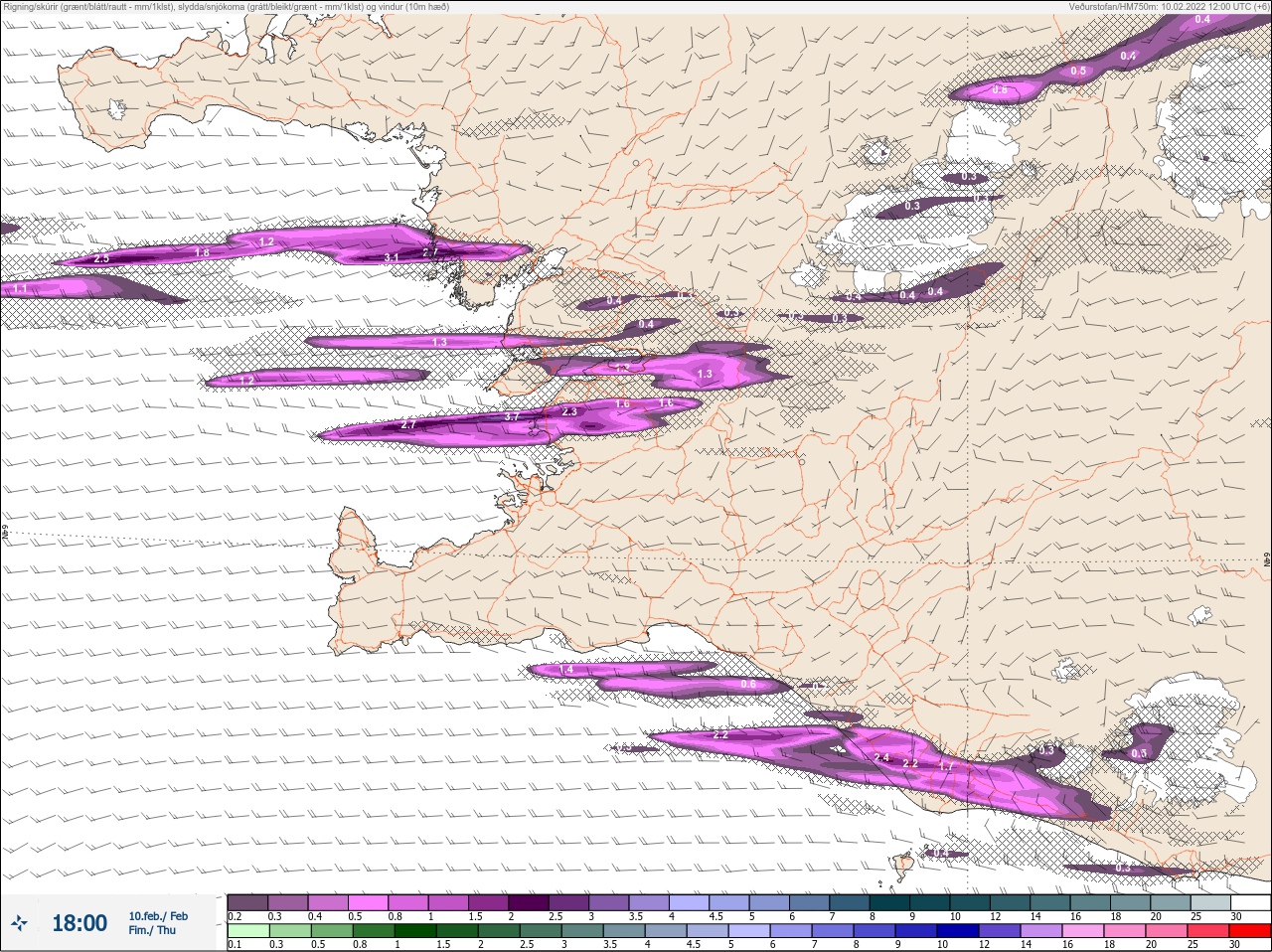Click the 2.3 precipitation value on the map
Screen dimensions: 1272x952
click(x=569, y=411)
